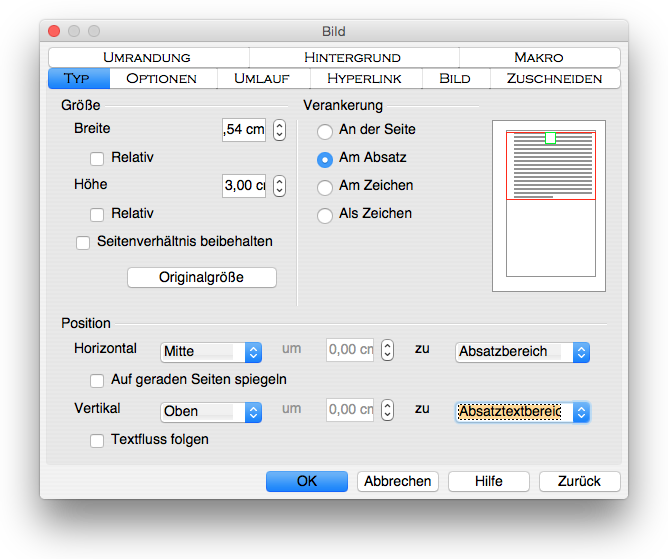Toggle Auf geraden Seiten spiegeln

[97, 380]
